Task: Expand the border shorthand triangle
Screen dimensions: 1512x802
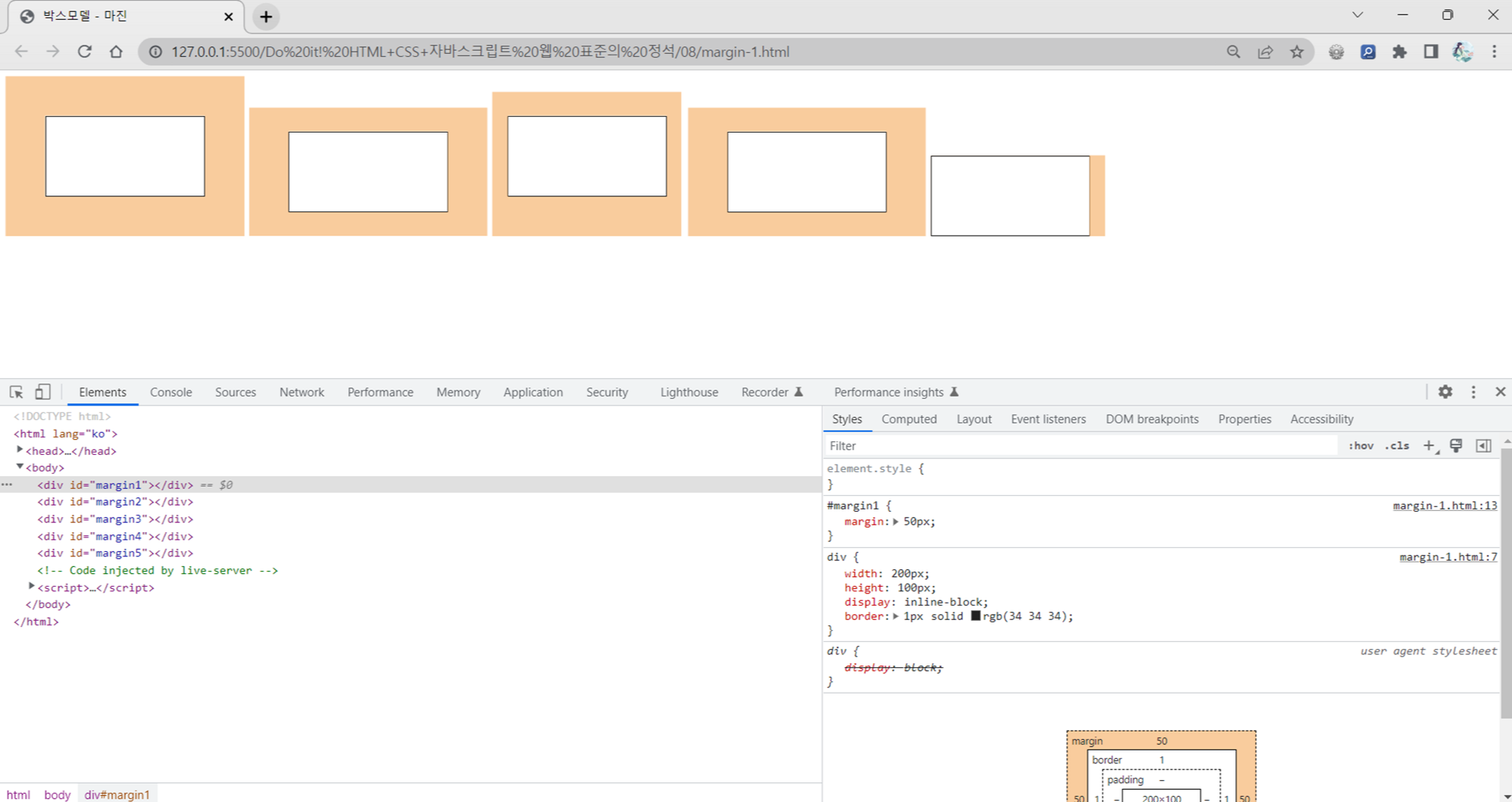Action: click(896, 616)
